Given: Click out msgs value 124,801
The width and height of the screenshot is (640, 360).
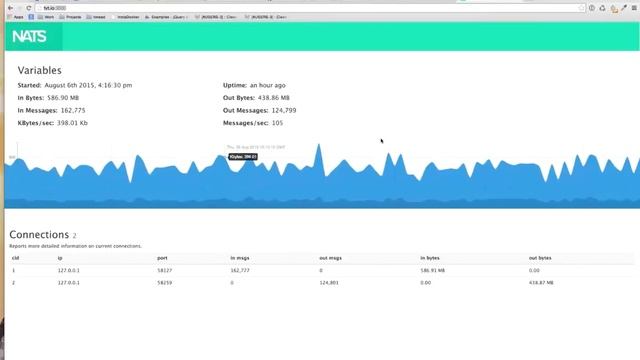Looking at the screenshot, I should (329, 282).
